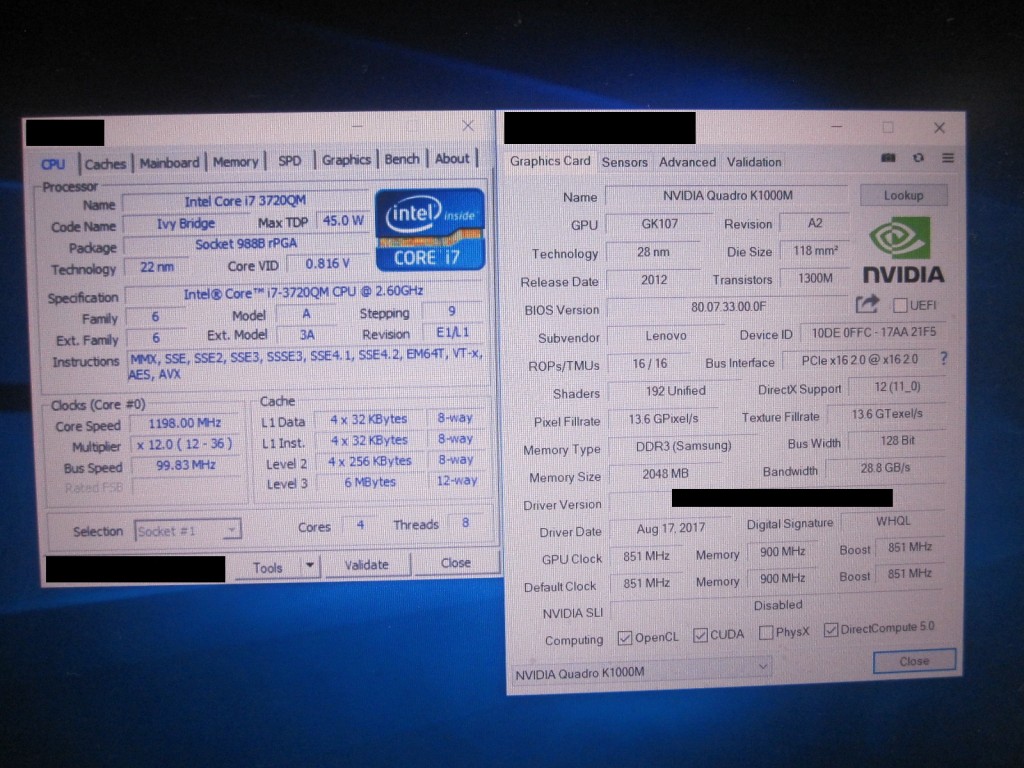Click the Memory Size value 2048 MB
The width and height of the screenshot is (1024, 768).
click(x=665, y=474)
